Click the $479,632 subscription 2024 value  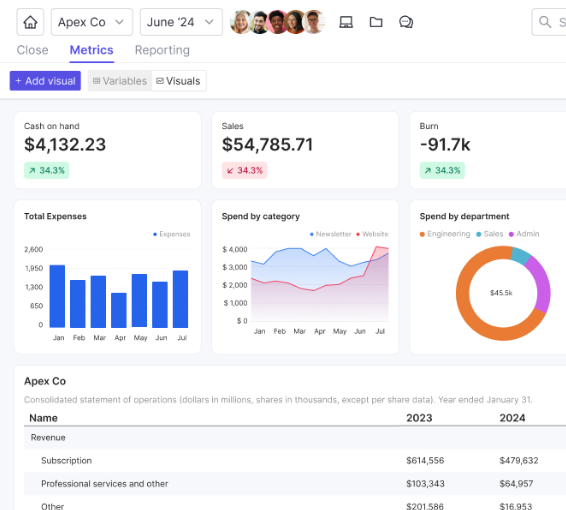(519, 461)
